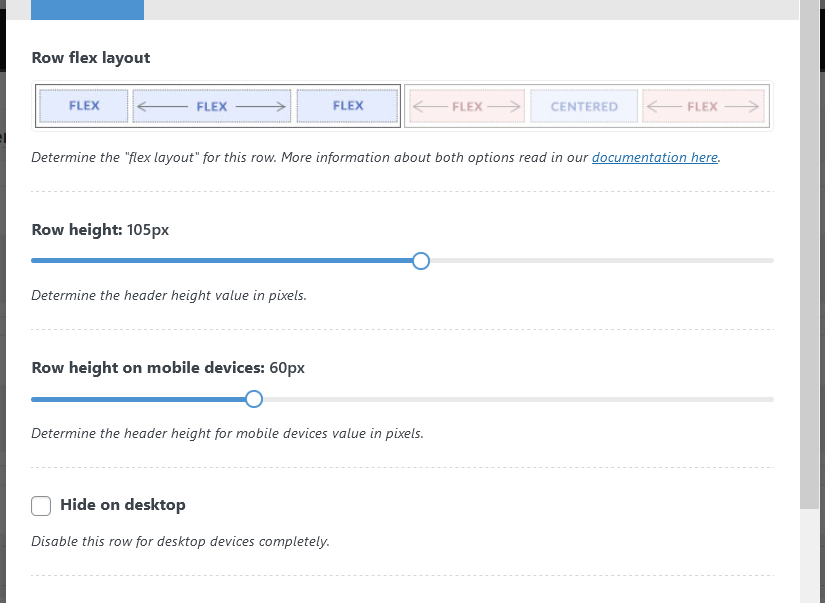Select the three-section flex row layout
The width and height of the screenshot is (825, 603).
217,106
